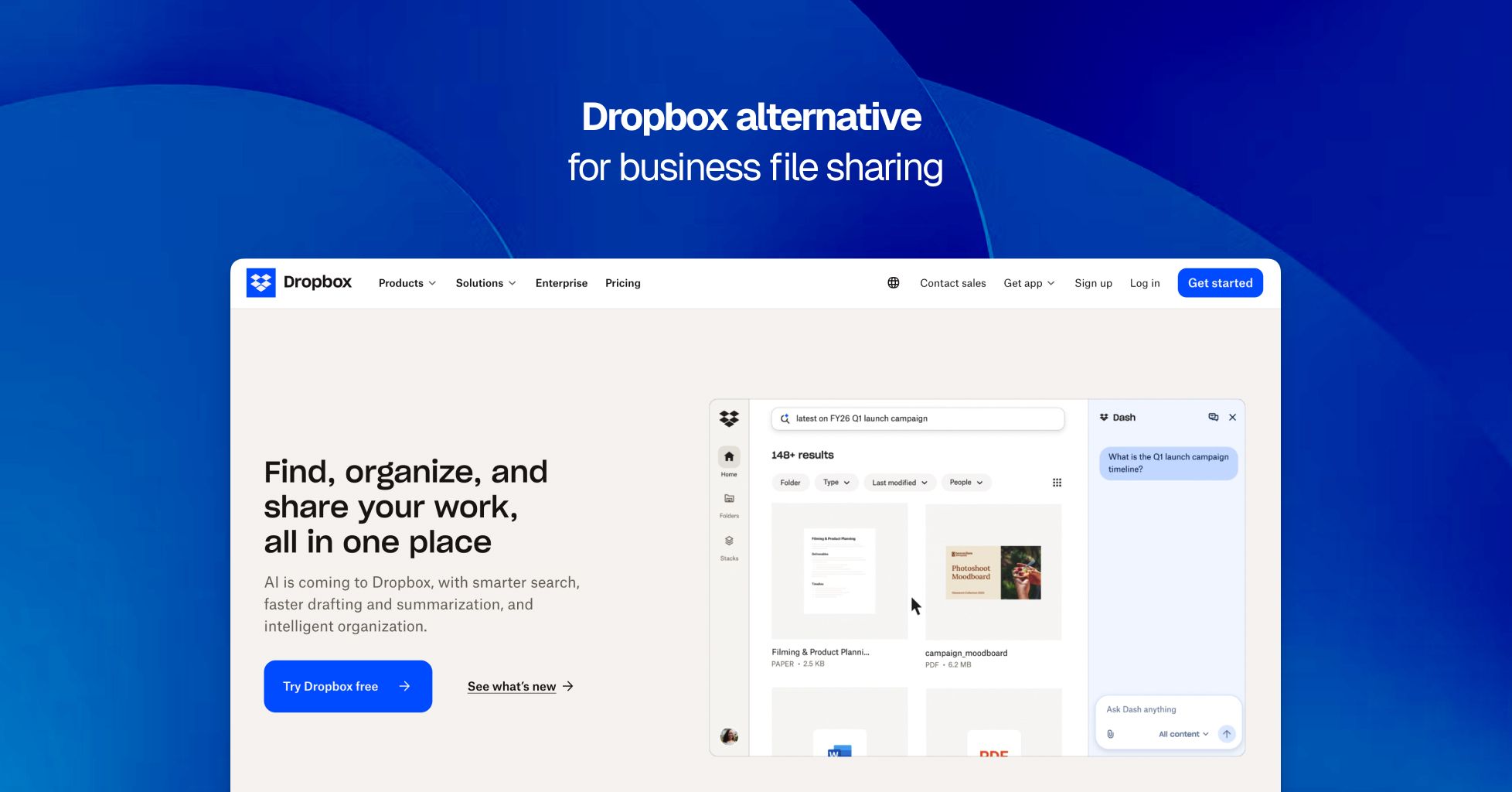
Task: Click the Q1 launch campaign timeline message
Action: click(1168, 463)
